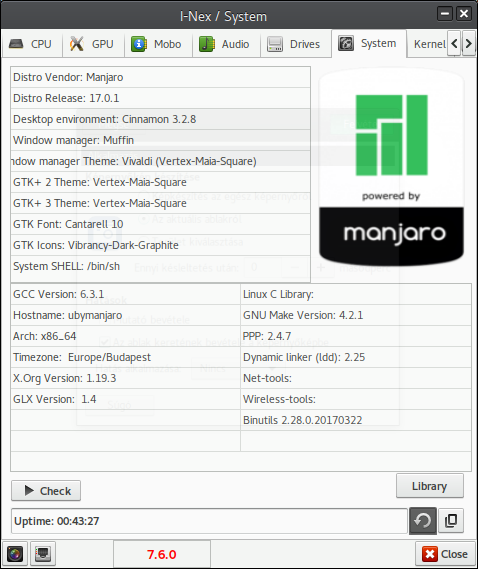The image size is (478, 569).
Task: Select 'Distro Release: 17.0.1' row
Action: click(160, 98)
